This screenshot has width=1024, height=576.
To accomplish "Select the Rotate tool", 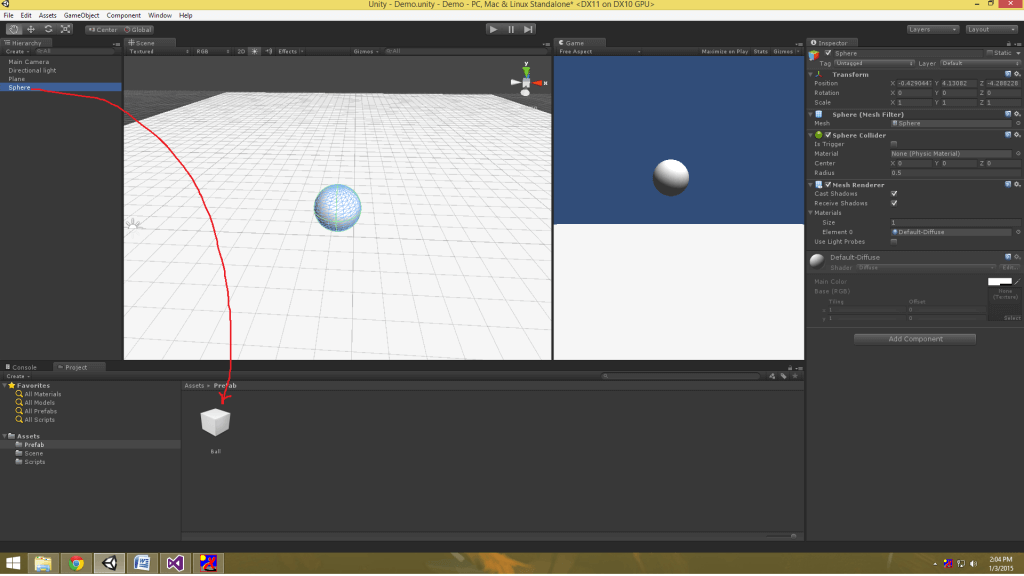I will coord(48,29).
